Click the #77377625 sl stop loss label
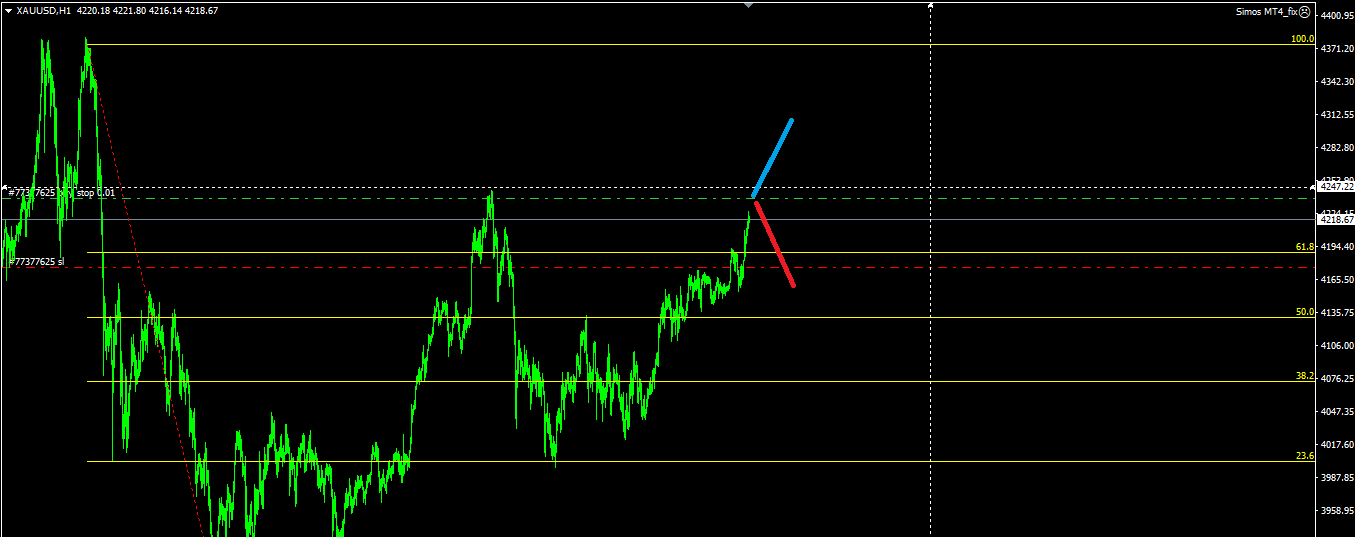Viewport: 1355px width, 537px height. pyautogui.click(x=37, y=262)
